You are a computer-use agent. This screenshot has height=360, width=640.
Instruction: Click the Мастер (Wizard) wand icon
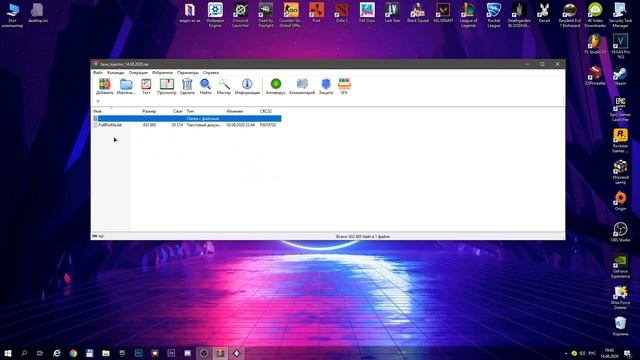(x=224, y=87)
